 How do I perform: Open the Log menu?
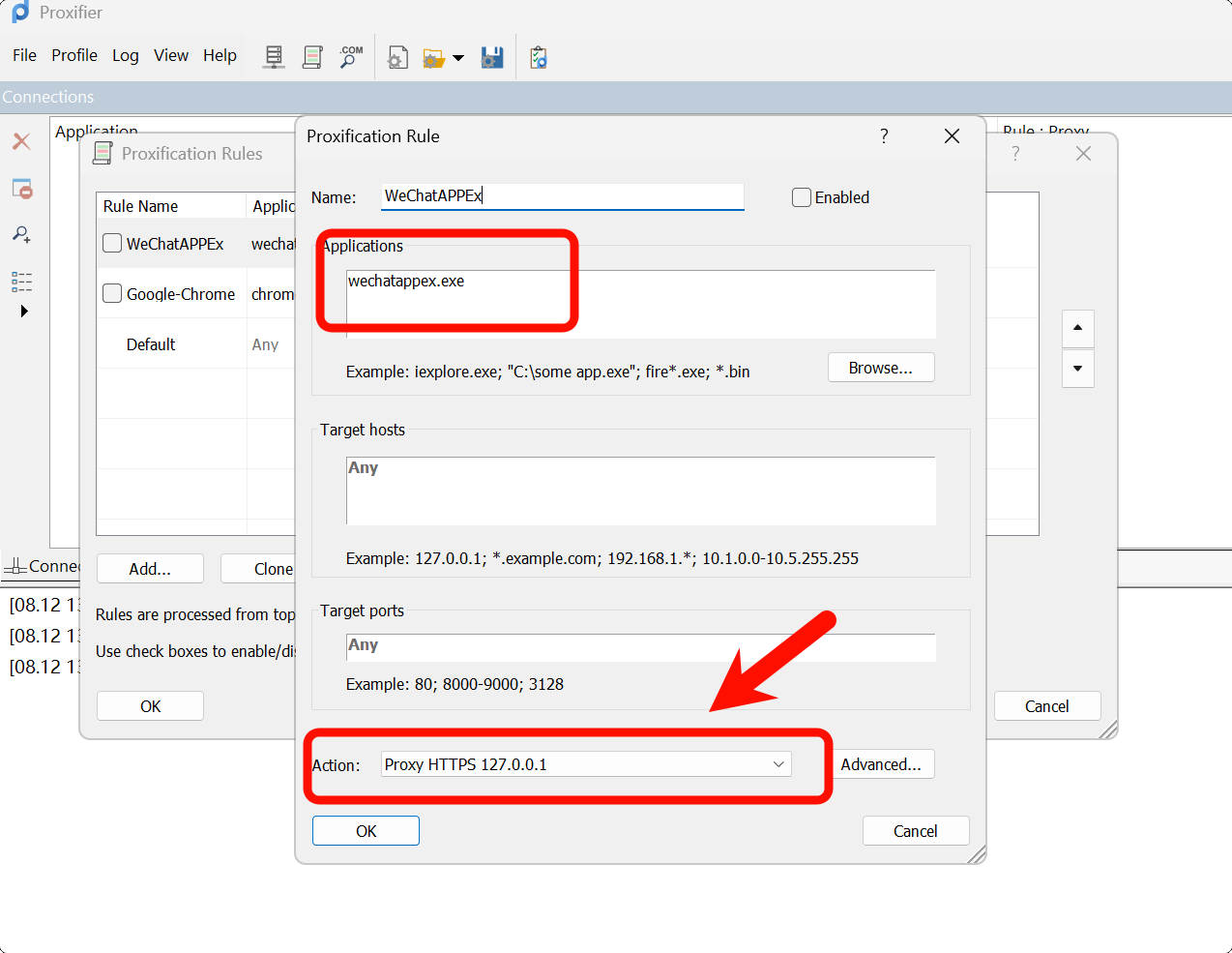point(125,55)
